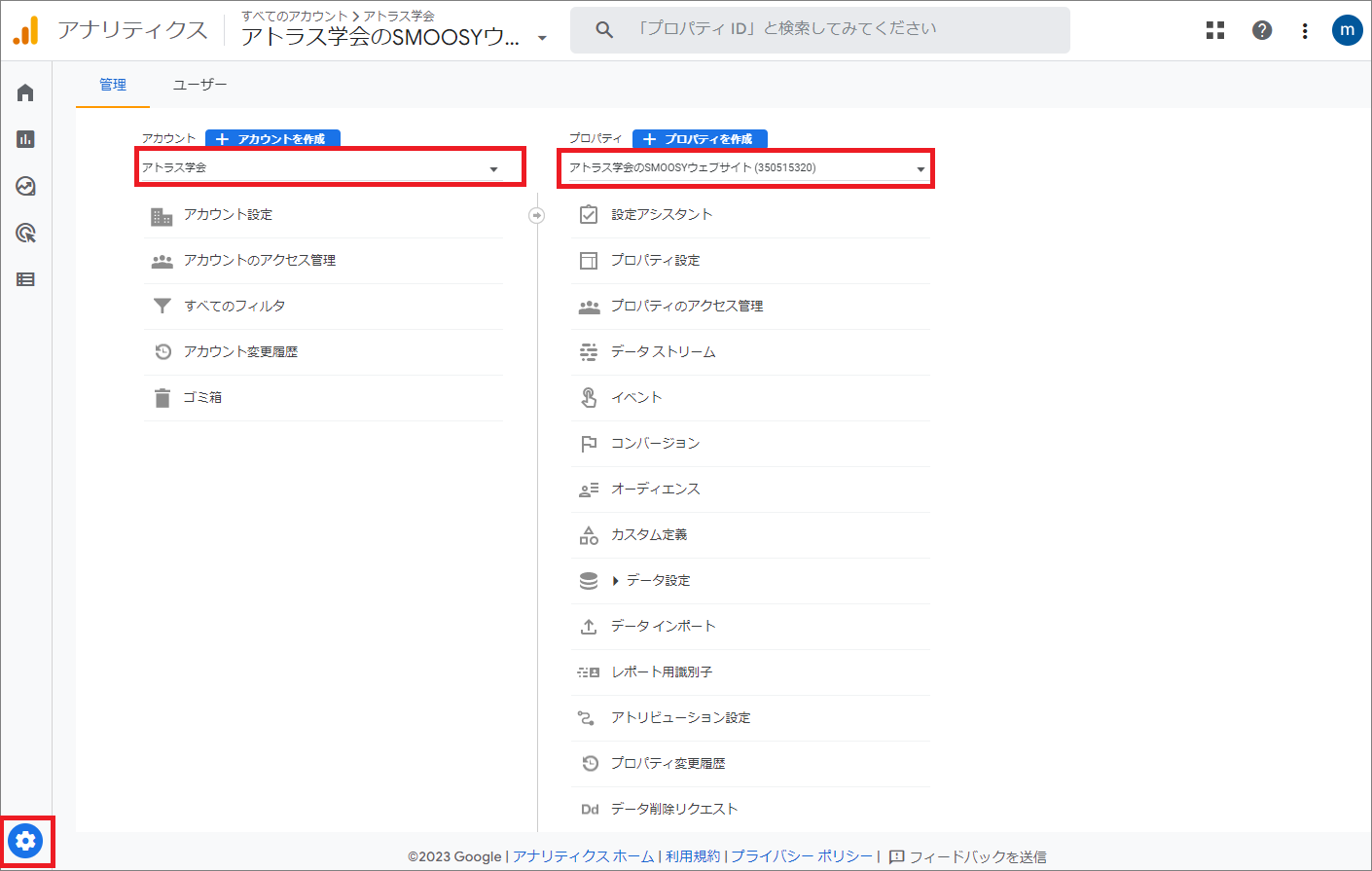
Task: Select the アカウント変更履歴 text
Action: (x=240, y=352)
